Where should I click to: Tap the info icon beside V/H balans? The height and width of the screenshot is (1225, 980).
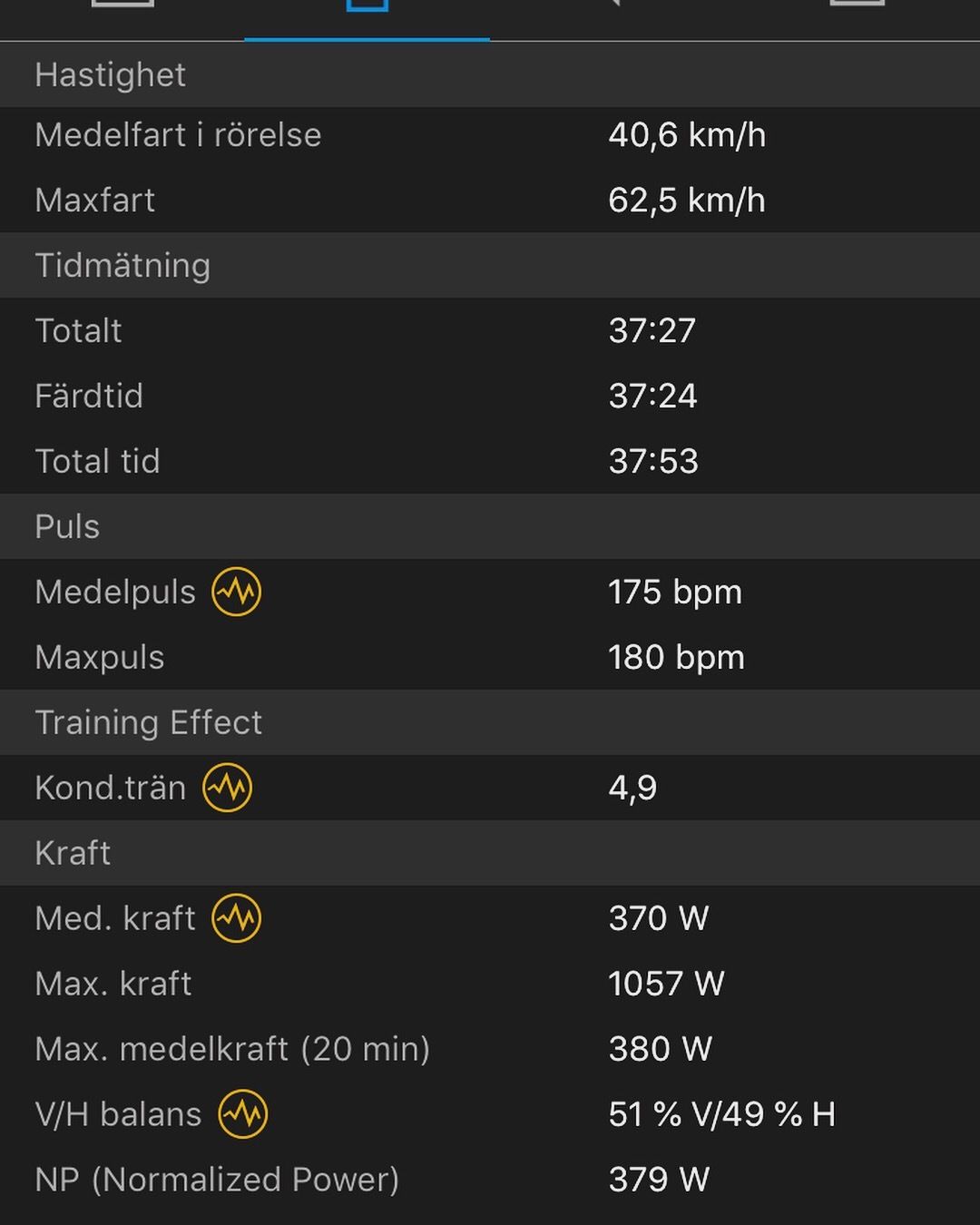point(243,1113)
